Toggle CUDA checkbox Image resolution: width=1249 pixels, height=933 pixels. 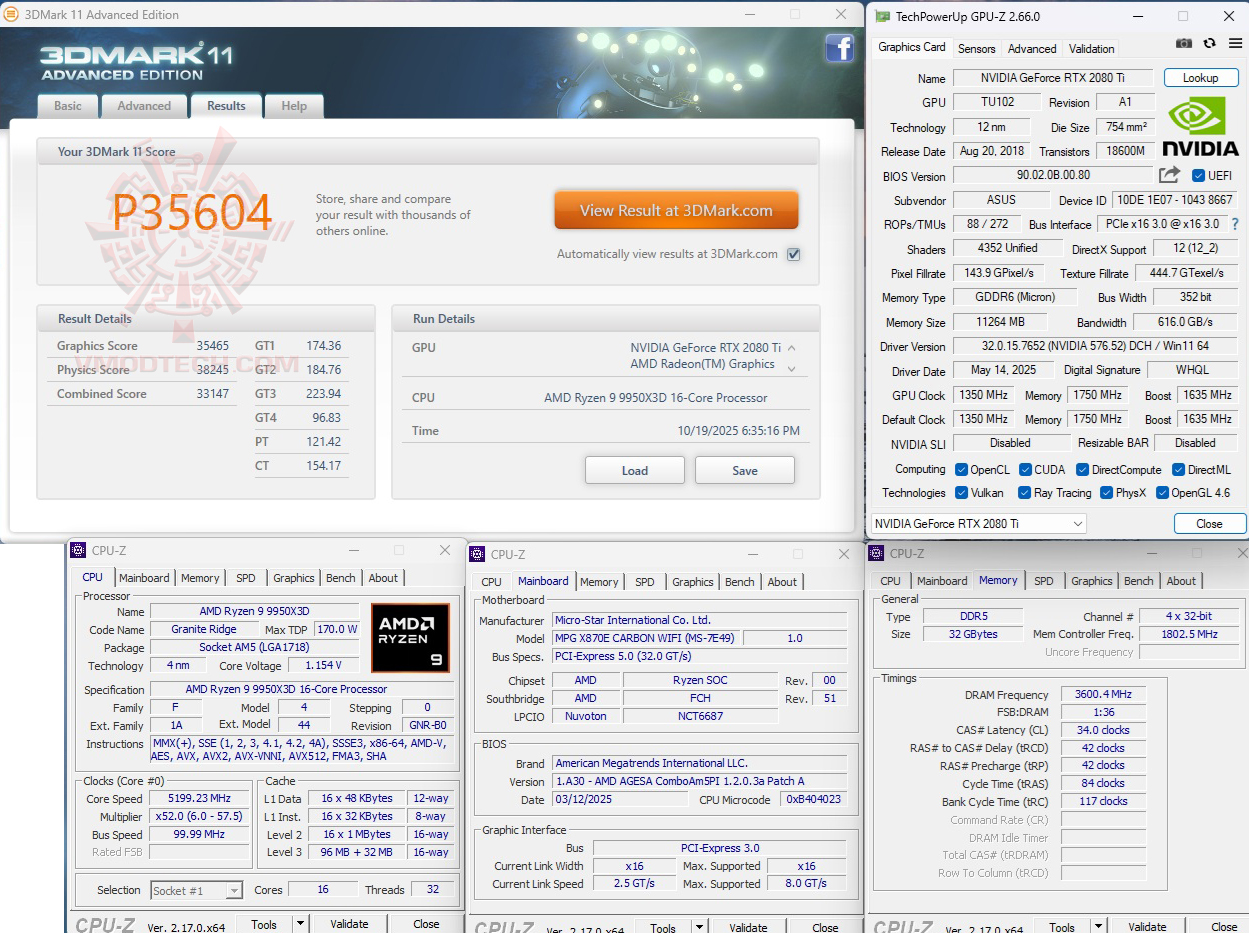coord(1025,469)
